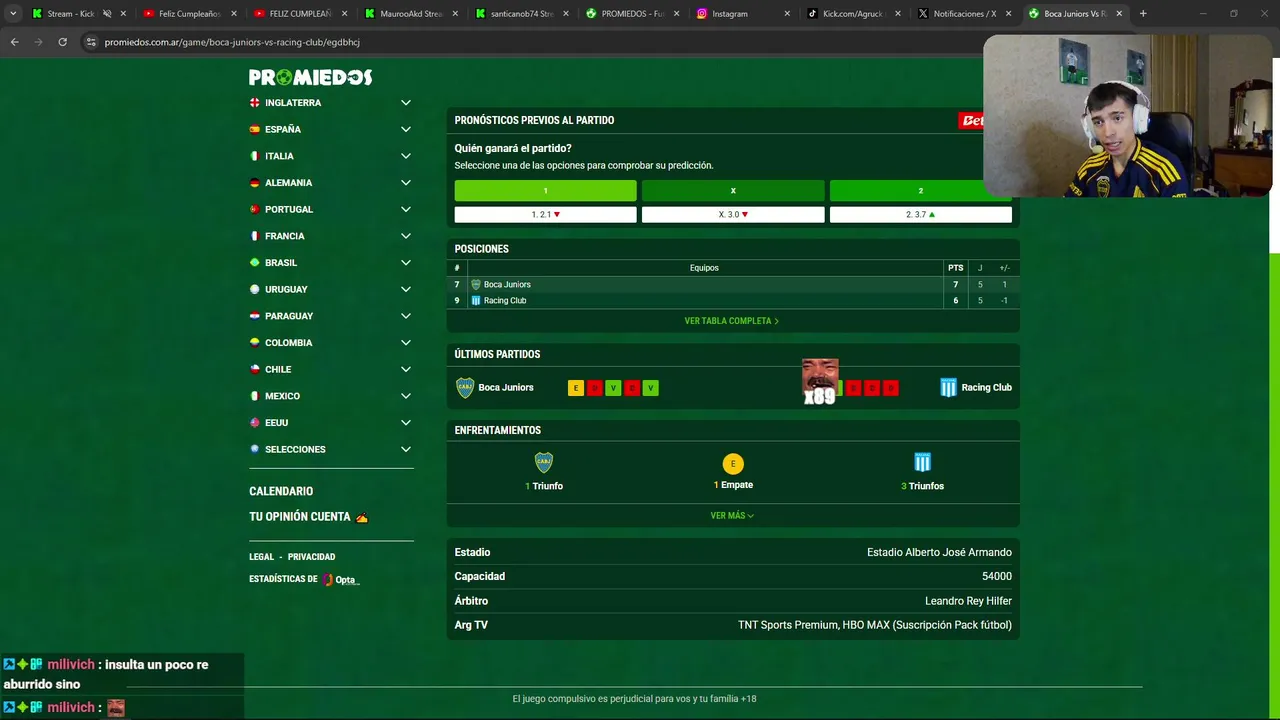The width and height of the screenshot is (1280, 720).
Task: Click the X. 3.0 odds box
Action: point(733,215)
